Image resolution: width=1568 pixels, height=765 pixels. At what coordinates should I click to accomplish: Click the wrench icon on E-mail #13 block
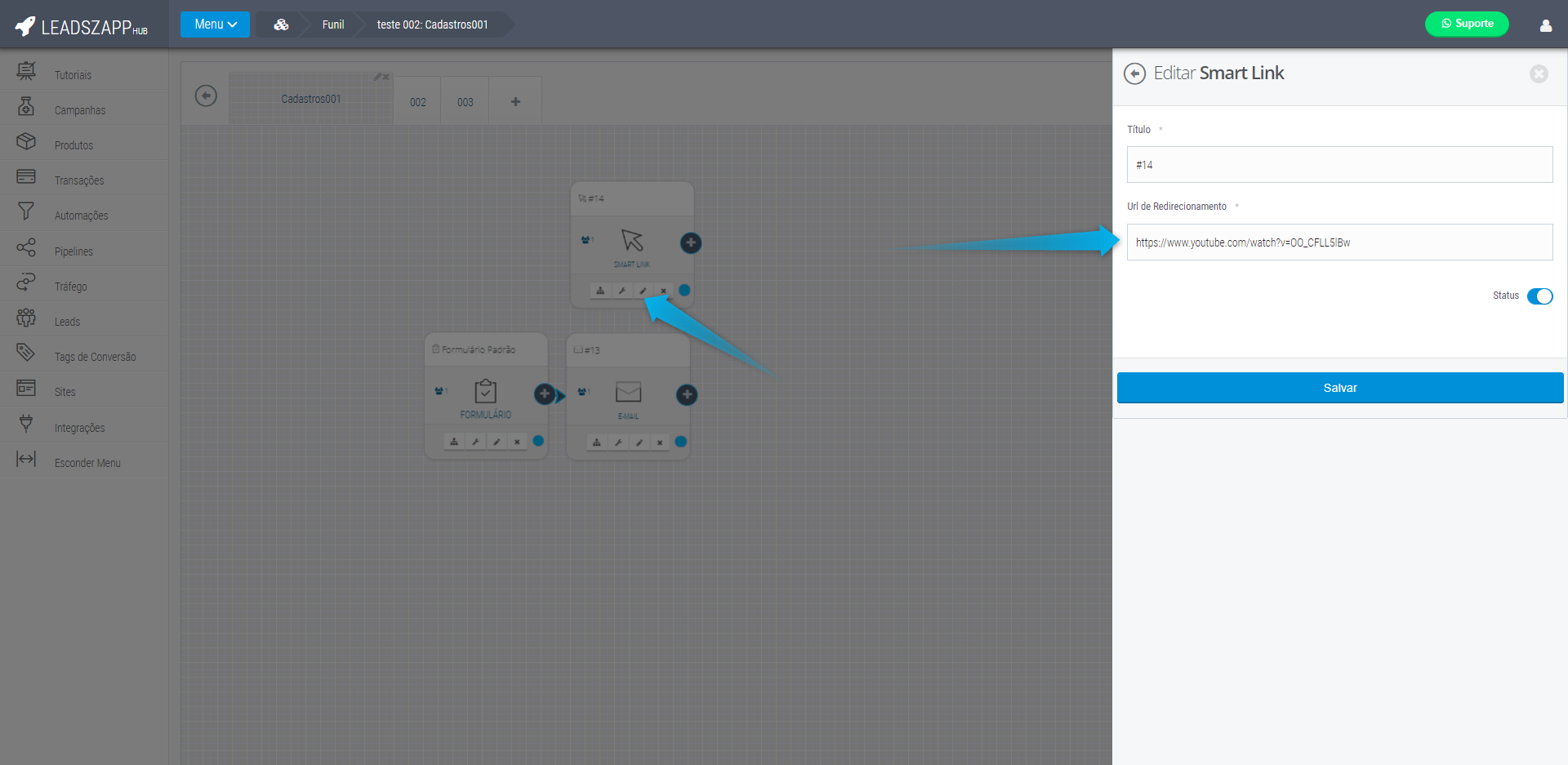coord(618,443)
